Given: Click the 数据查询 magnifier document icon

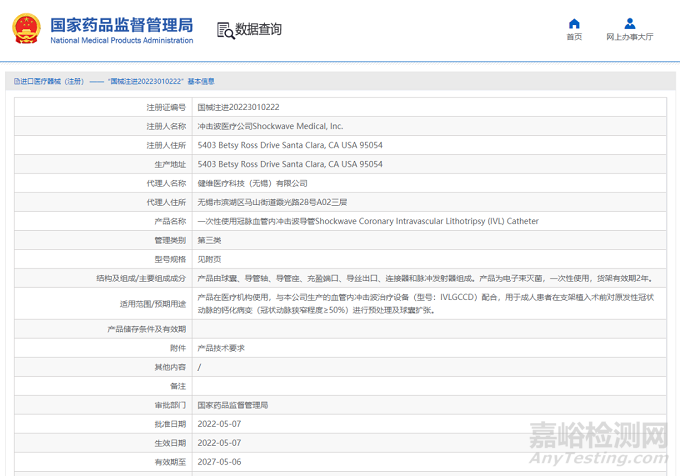Looking at the screenshot, I should click(225, 30).
